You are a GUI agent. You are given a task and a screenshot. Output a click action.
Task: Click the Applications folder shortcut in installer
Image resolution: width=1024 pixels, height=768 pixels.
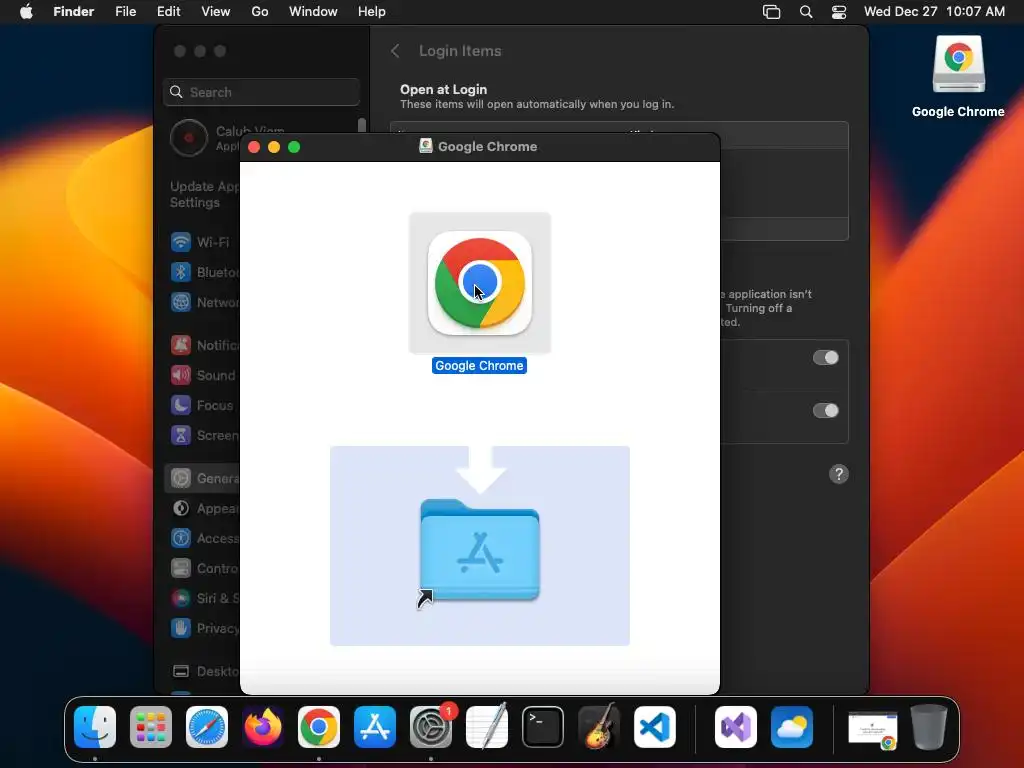click(x=480, y=551)
